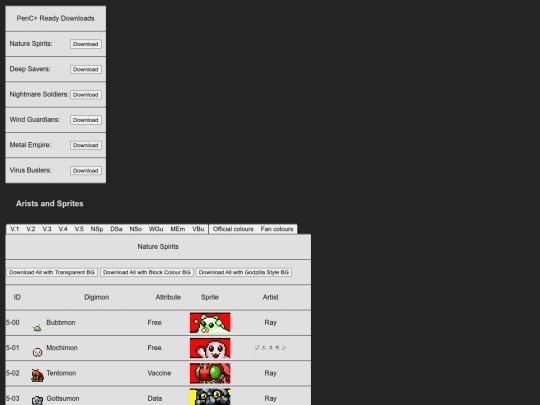Download All with Block Colour BG
The image size is (540, 405).
click(x=147, y=272)
